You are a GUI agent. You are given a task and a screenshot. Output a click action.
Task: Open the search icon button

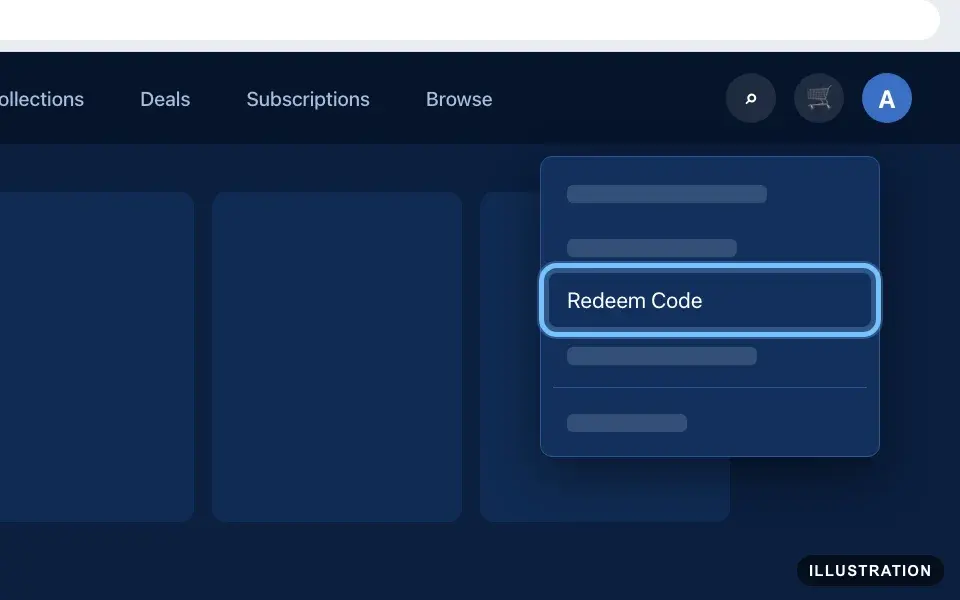click(x=751, y=98)
